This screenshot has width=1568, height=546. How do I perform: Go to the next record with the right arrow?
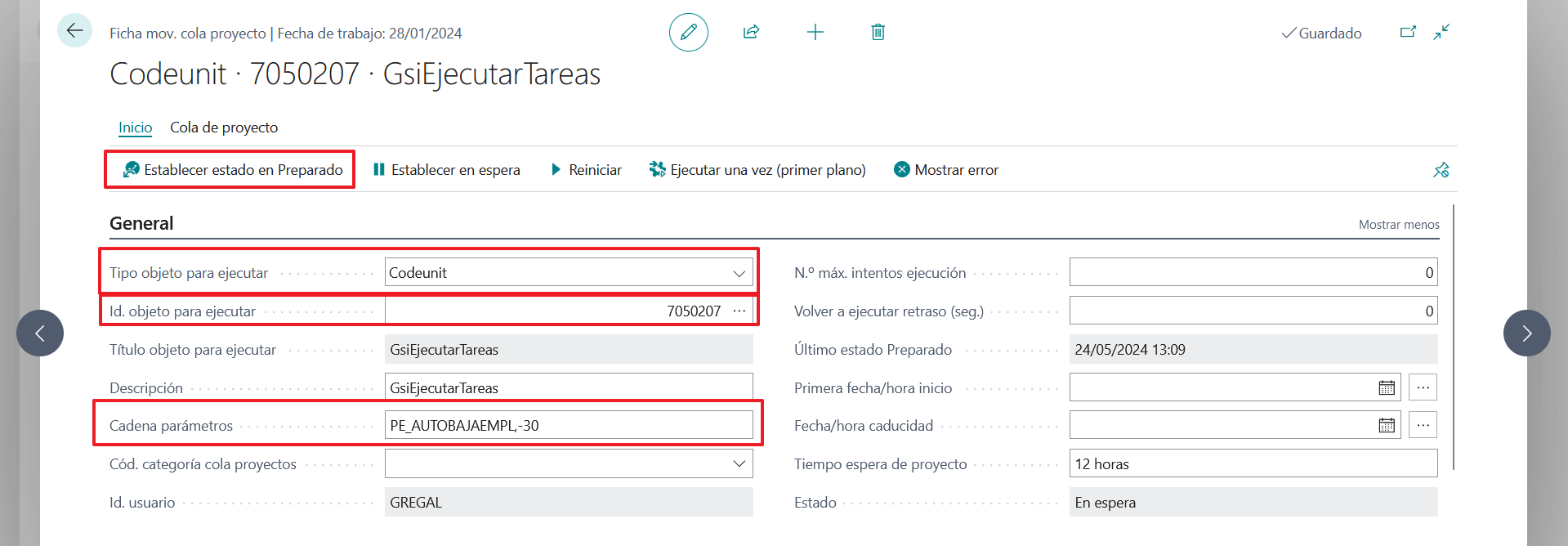[x=1526, y=333]
